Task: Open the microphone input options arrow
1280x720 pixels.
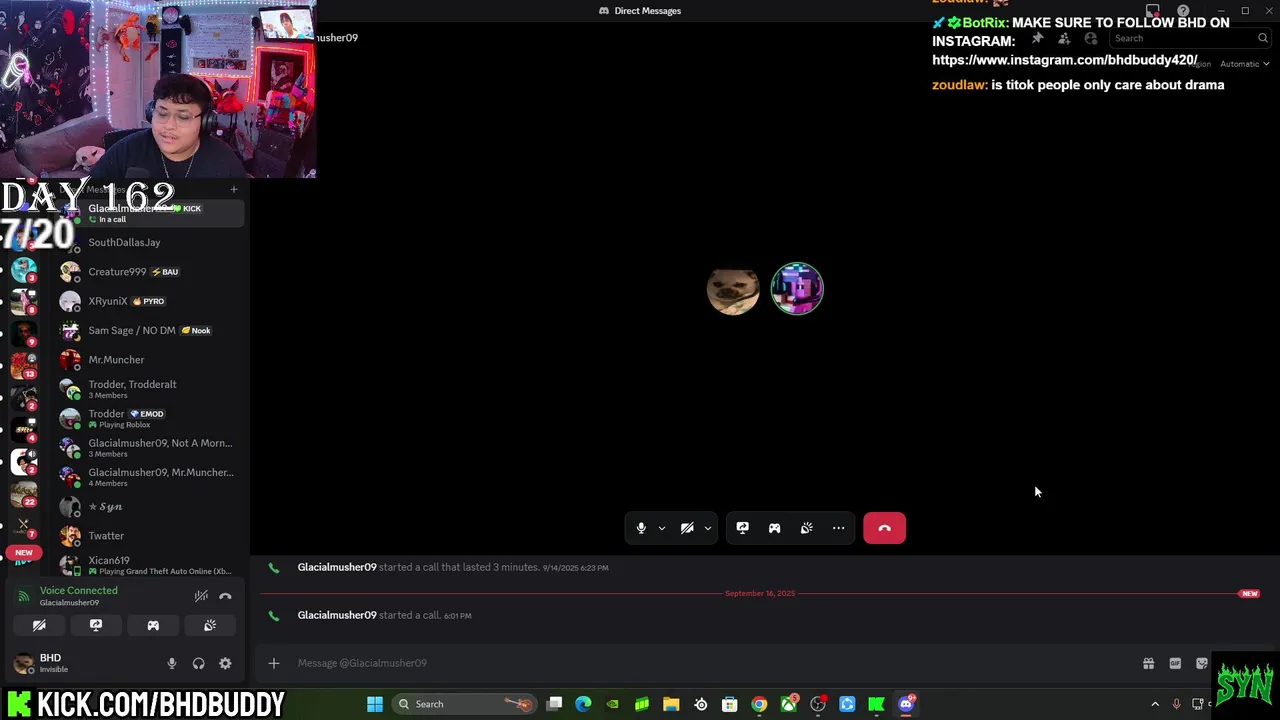Action: (661, 528)
